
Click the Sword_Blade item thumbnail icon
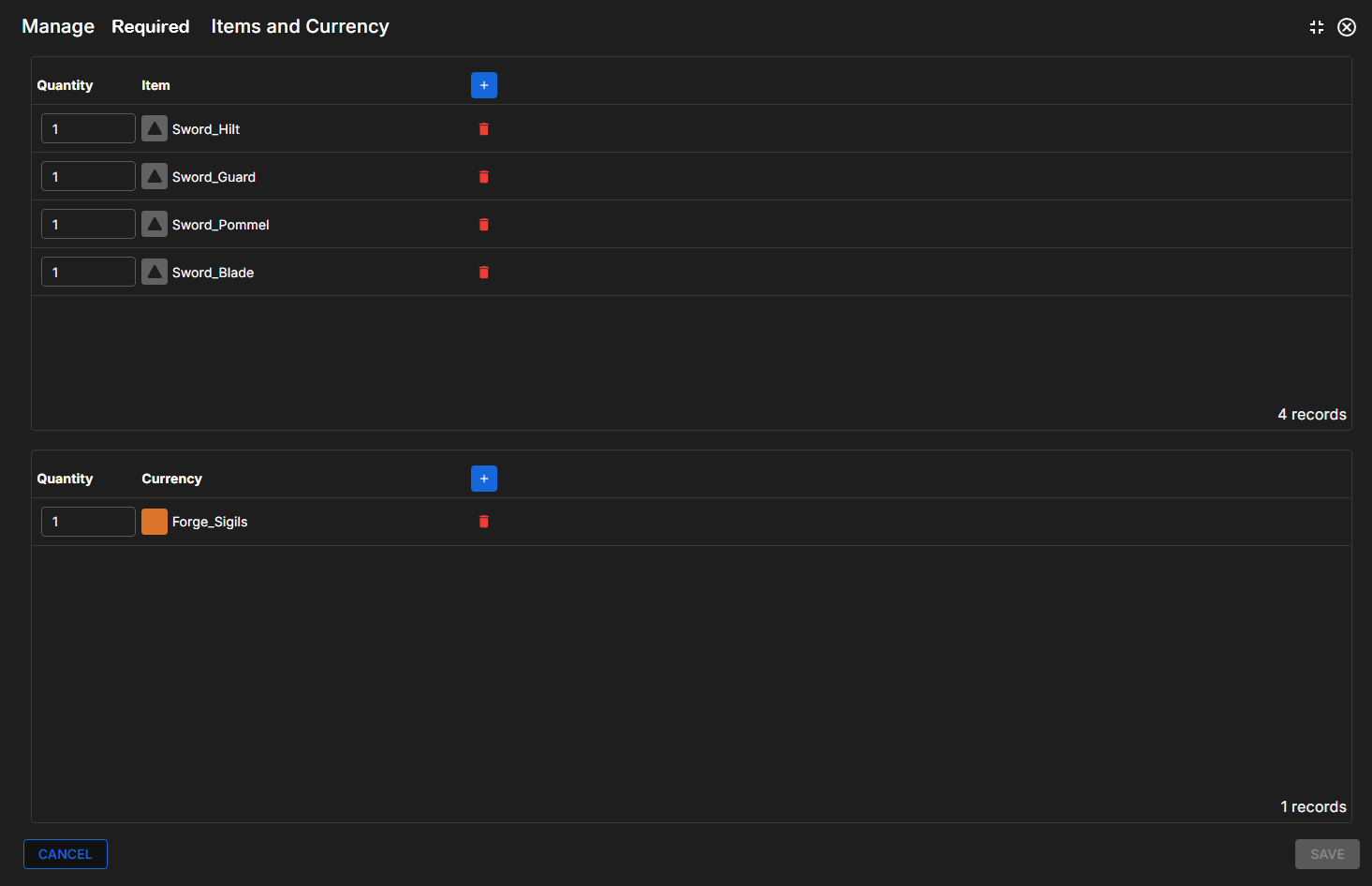point(155,272)
